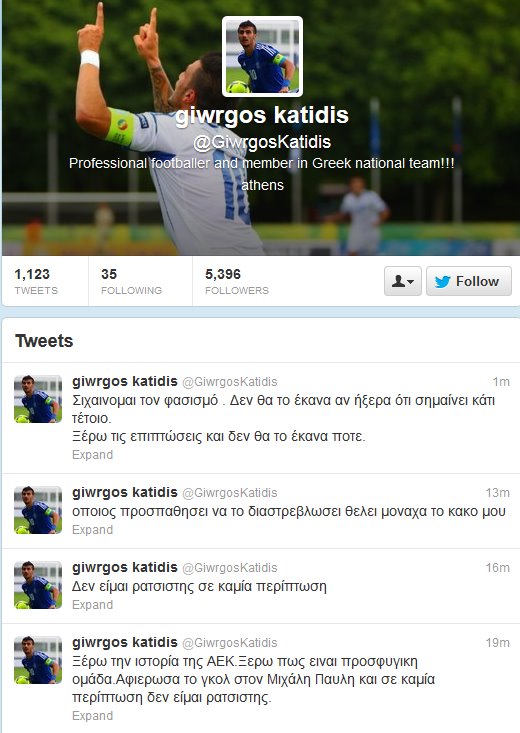The width and height of the screenshot is (520, 733).
Task: Open the 1m timestamp of first tweet
Action: click(501, 382)
